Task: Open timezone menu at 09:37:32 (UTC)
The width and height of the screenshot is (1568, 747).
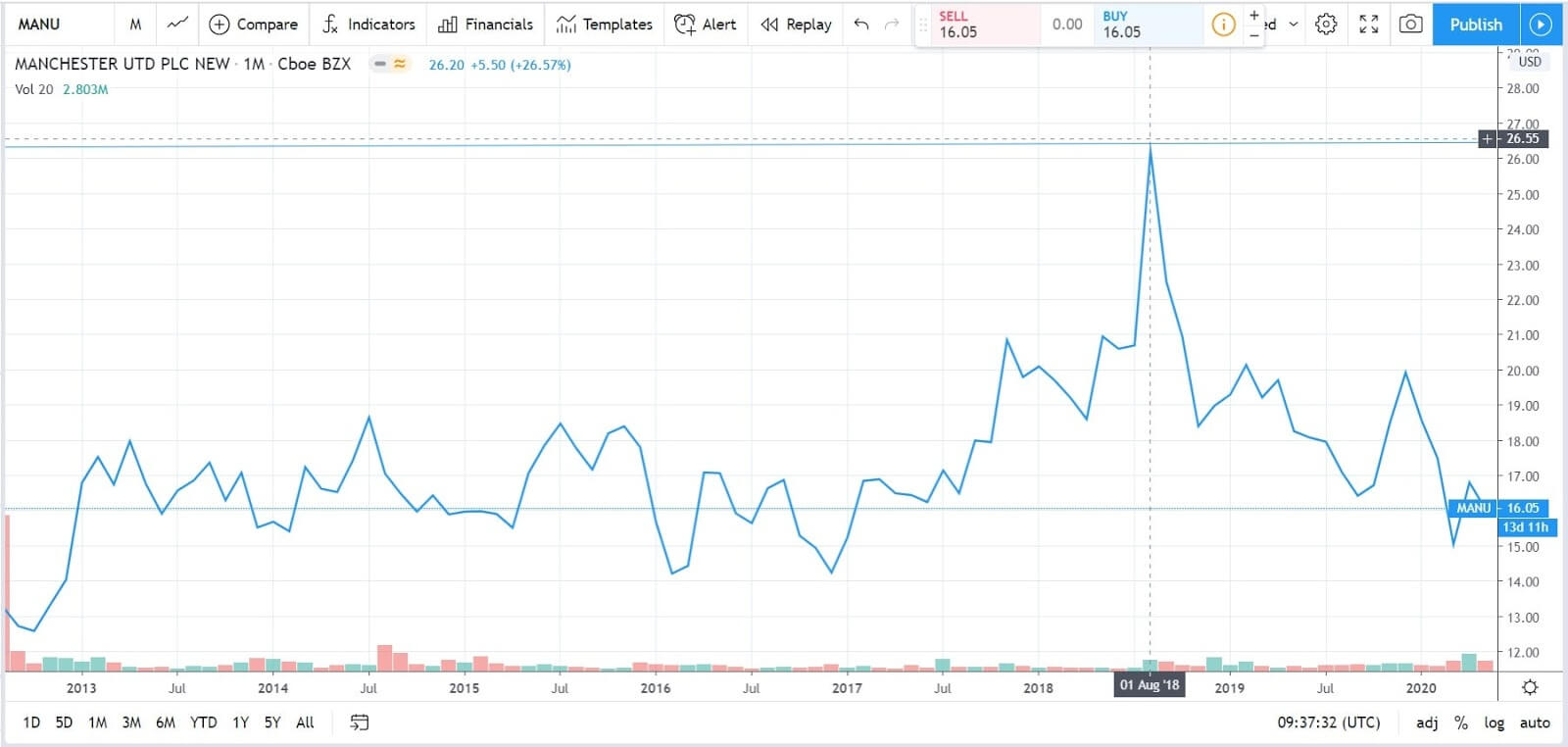Action: click(1328, 722)
